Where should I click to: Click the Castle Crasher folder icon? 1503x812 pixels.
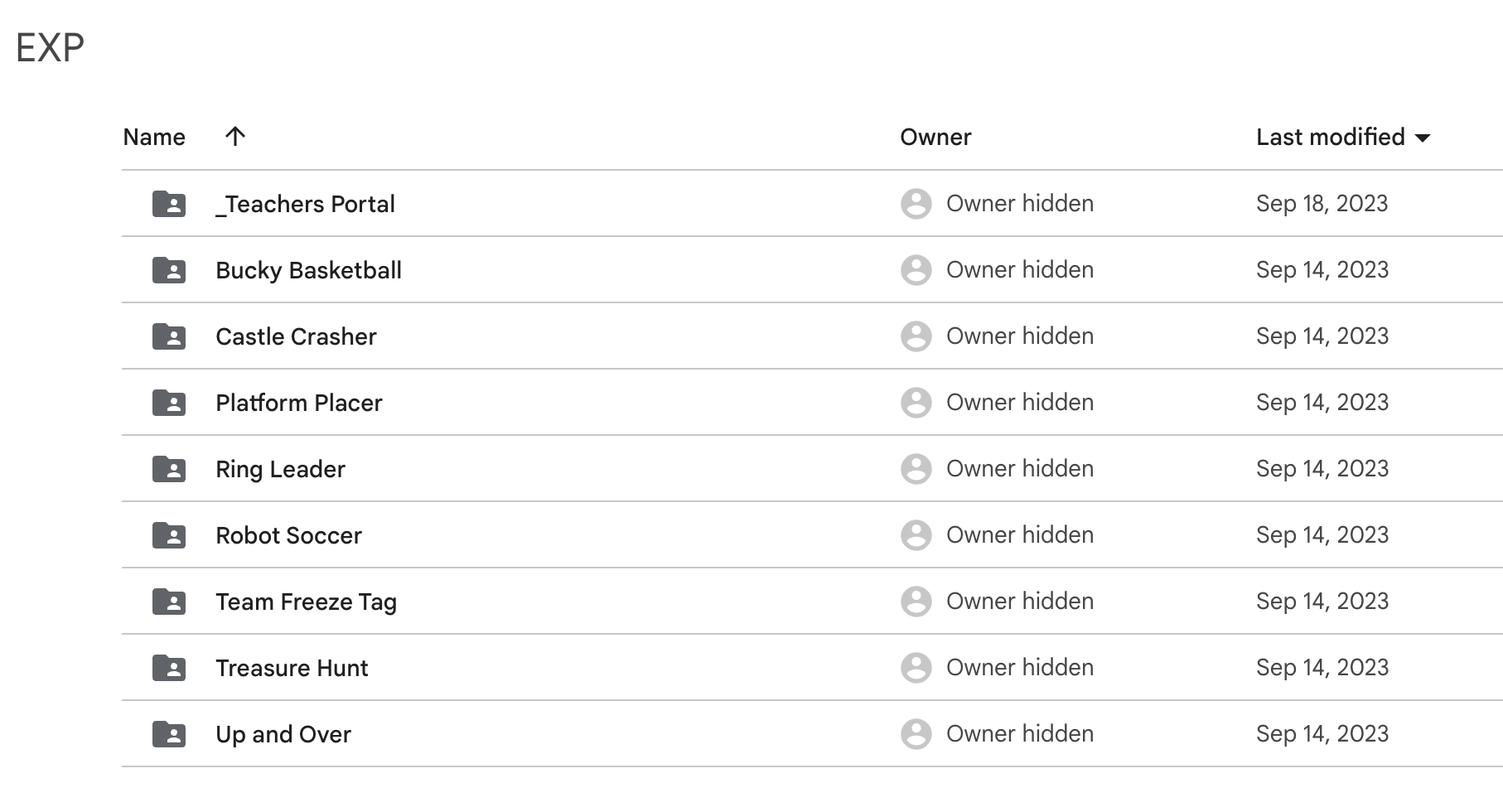pyautogui.click(x=168, y=336)
